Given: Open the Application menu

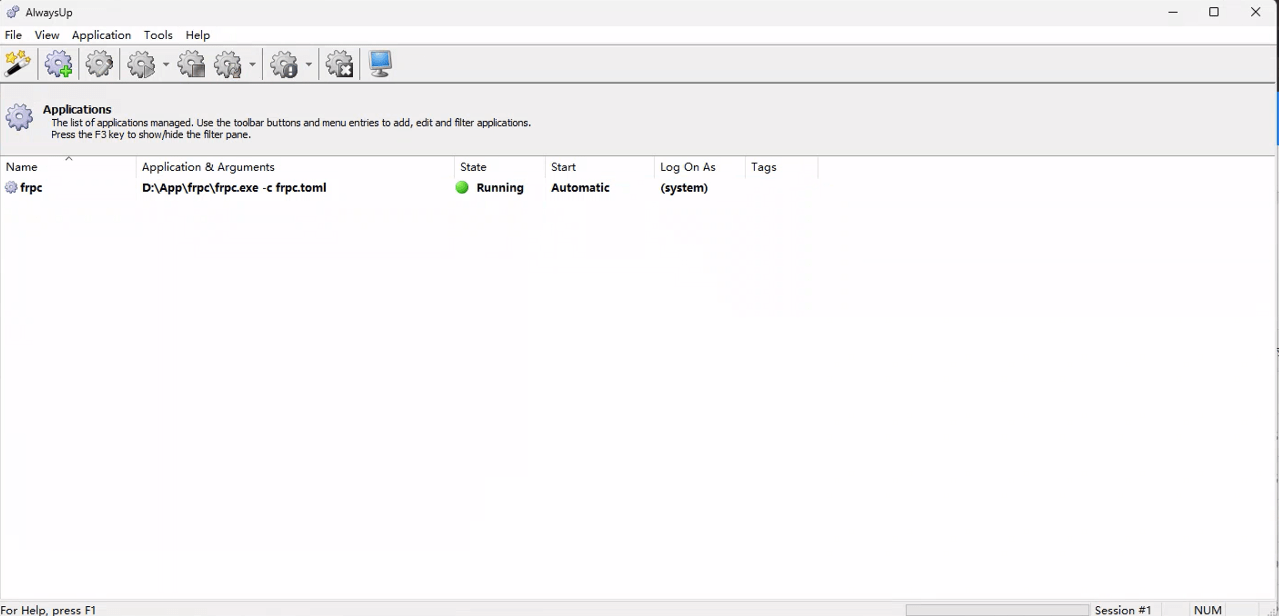Looking at the screenshot, I should [x=101, y=35].
